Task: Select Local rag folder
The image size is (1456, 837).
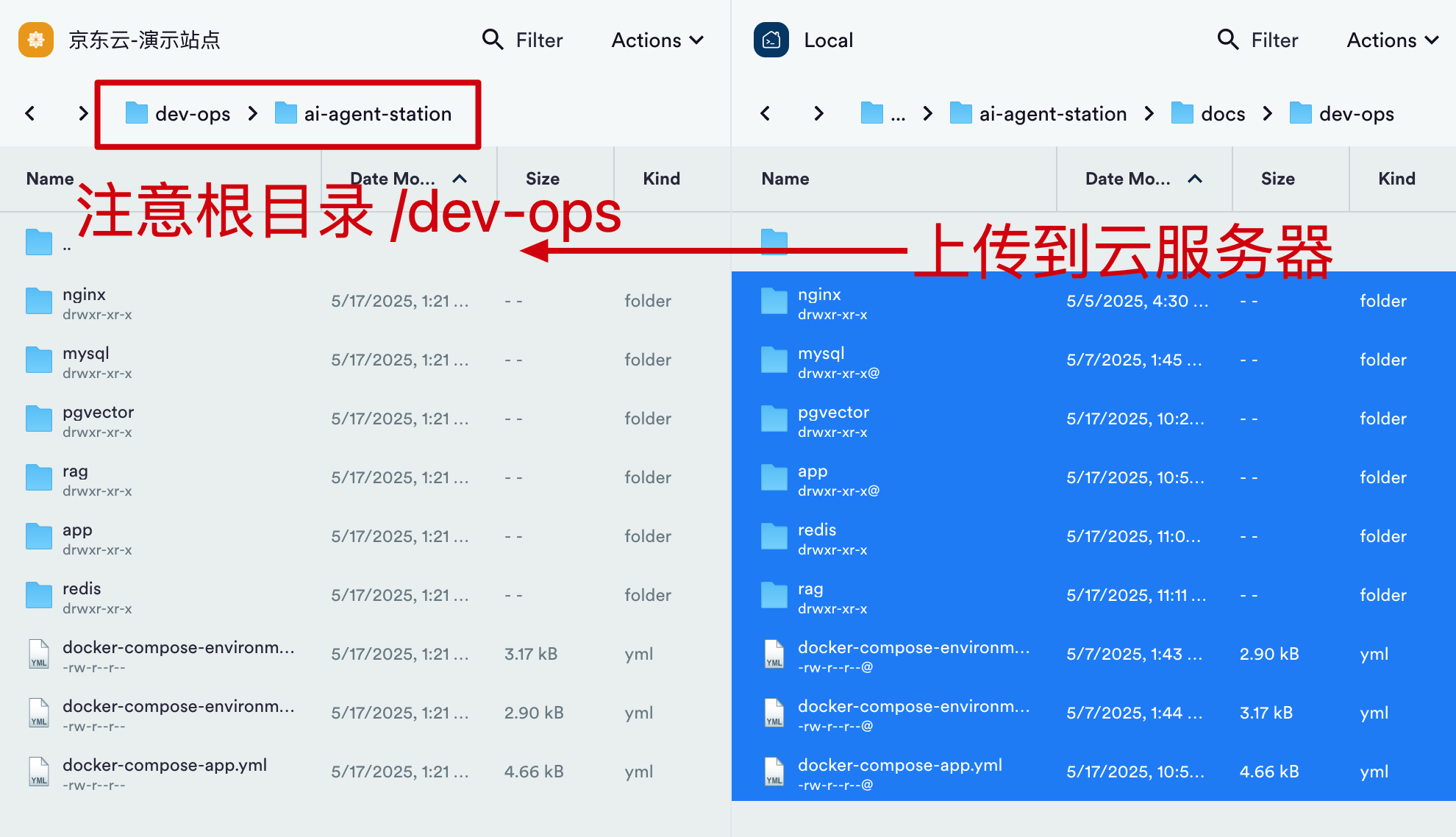Action: 1093,595
